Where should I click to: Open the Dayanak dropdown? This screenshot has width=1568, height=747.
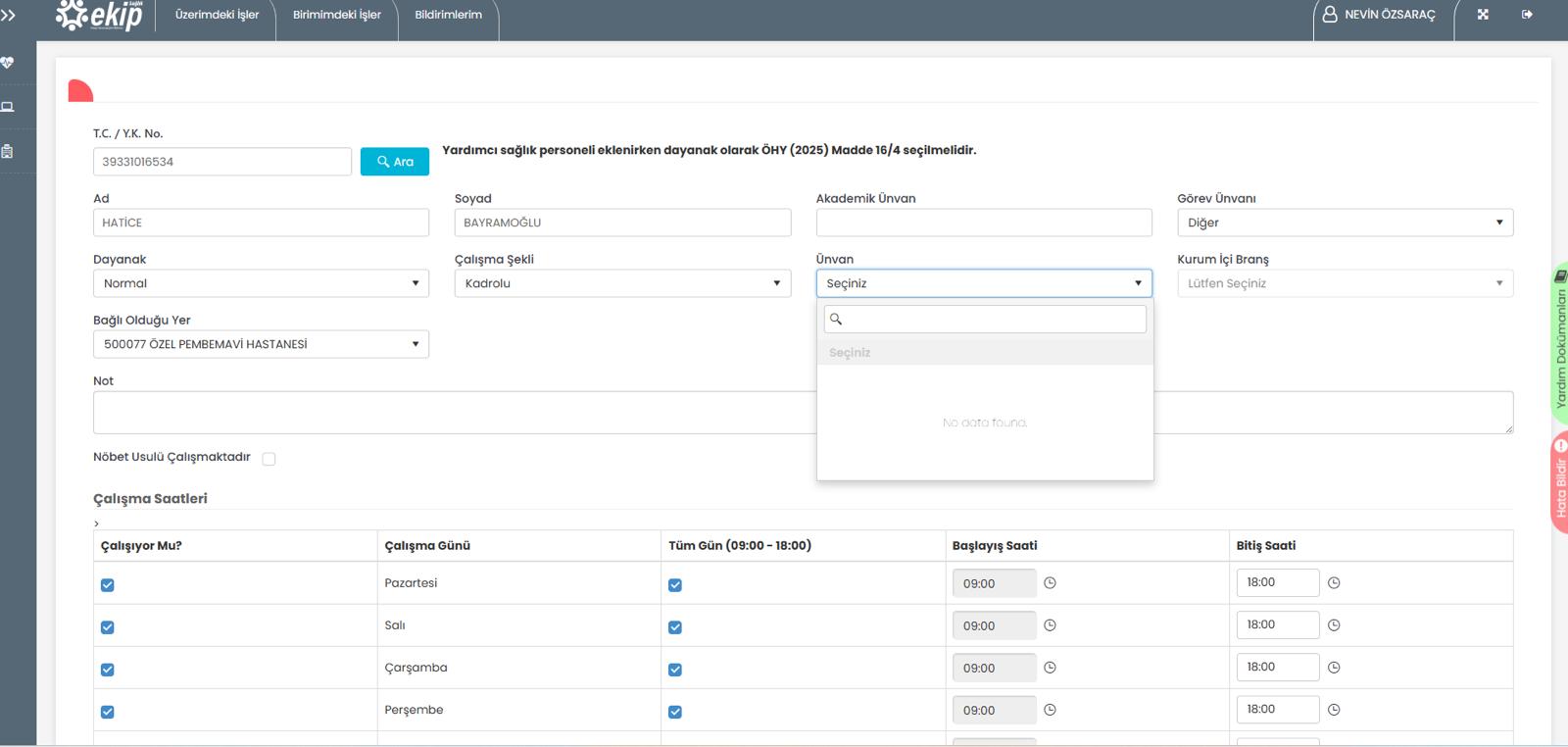pyautogui.click(x=261, y=283)
